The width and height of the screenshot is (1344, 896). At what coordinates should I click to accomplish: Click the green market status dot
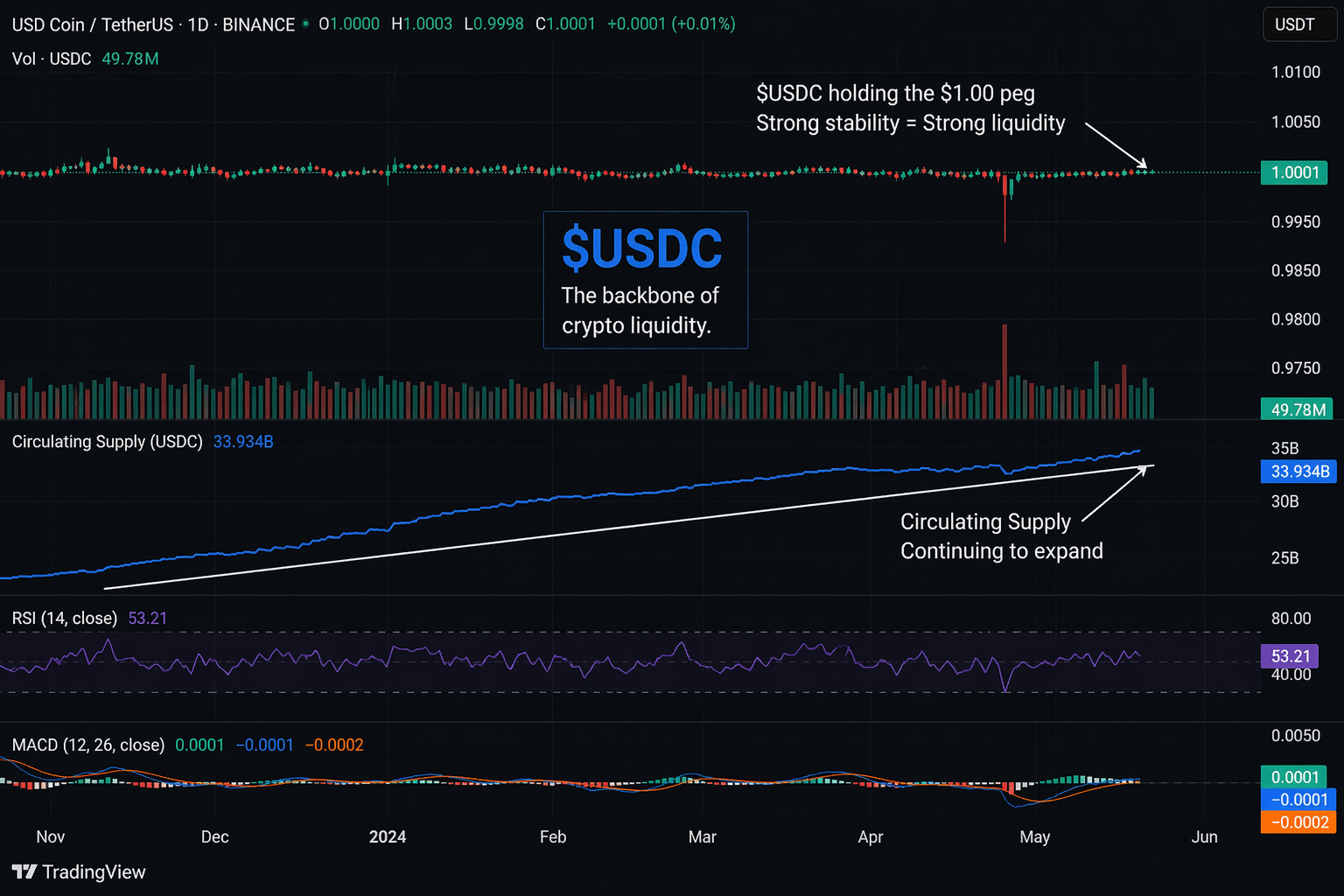pyautogui.click(x=305, y=24)
